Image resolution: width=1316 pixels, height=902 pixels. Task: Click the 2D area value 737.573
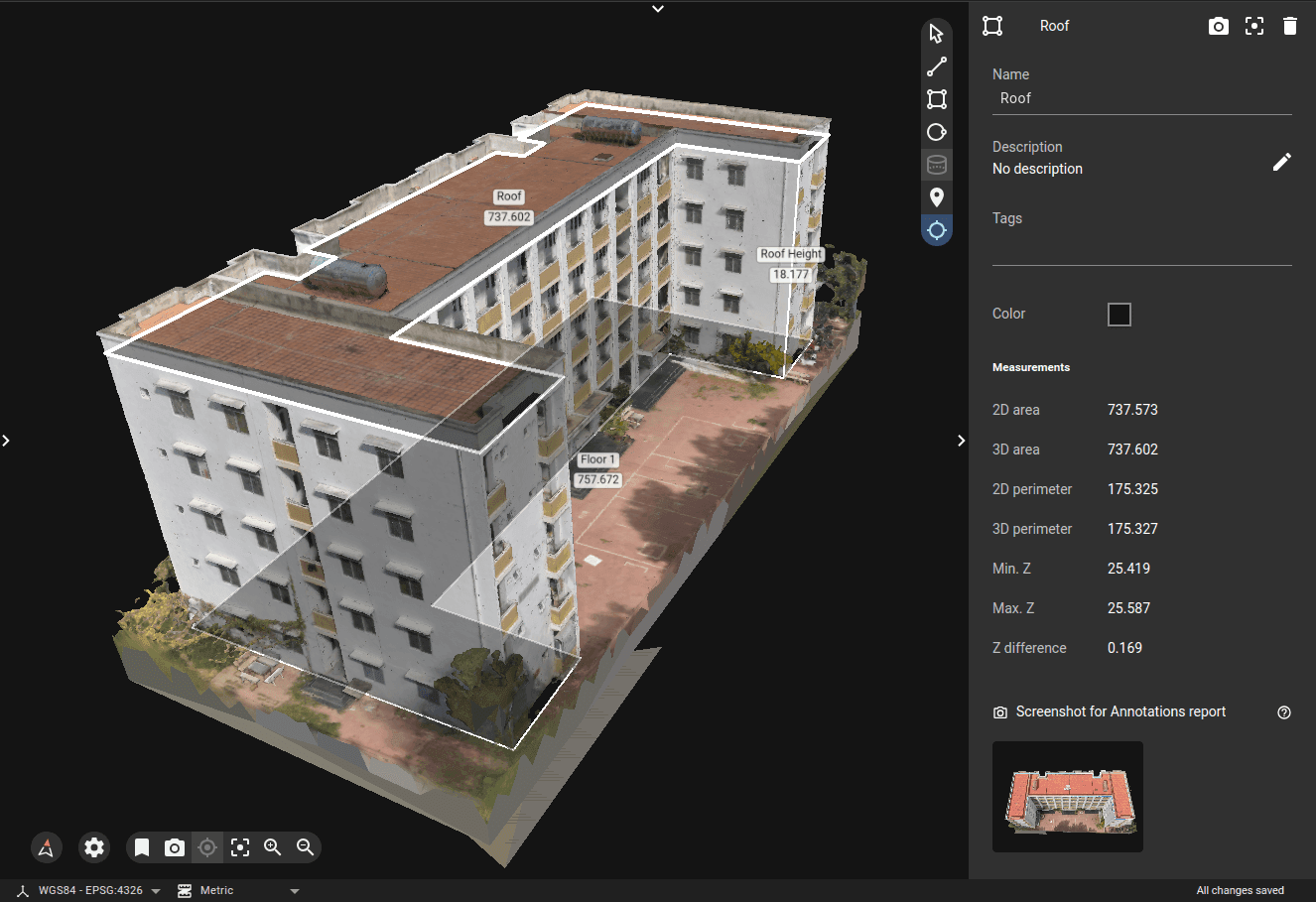coord(1132,410)
